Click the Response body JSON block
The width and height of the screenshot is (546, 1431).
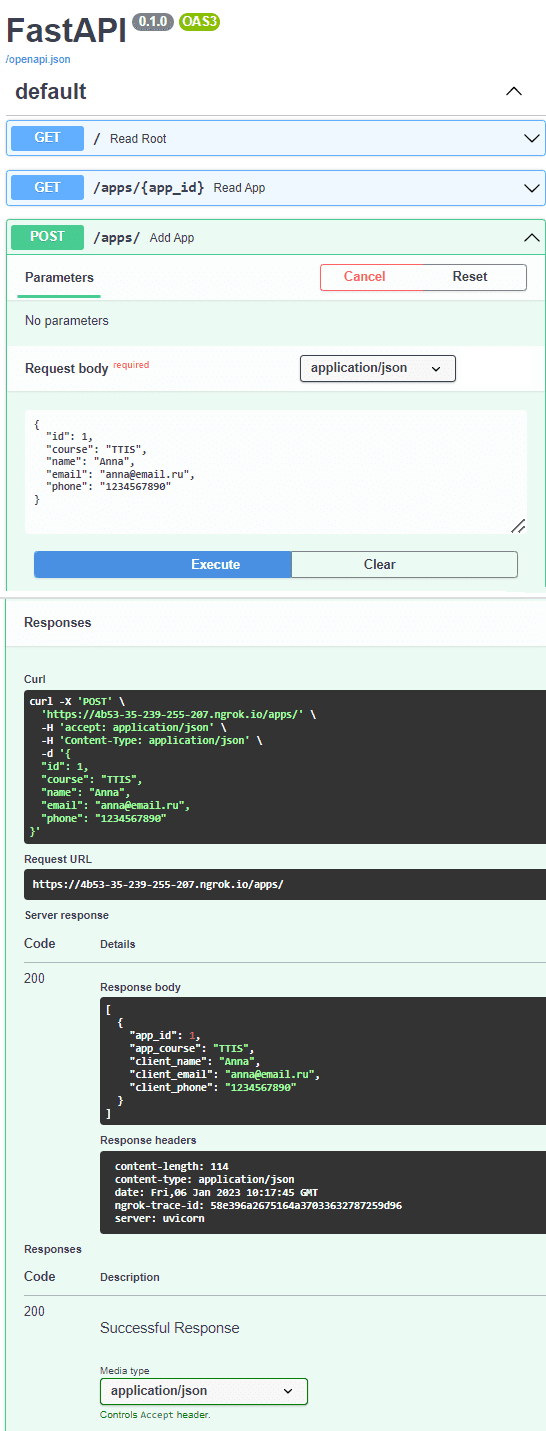(323, 1061)
